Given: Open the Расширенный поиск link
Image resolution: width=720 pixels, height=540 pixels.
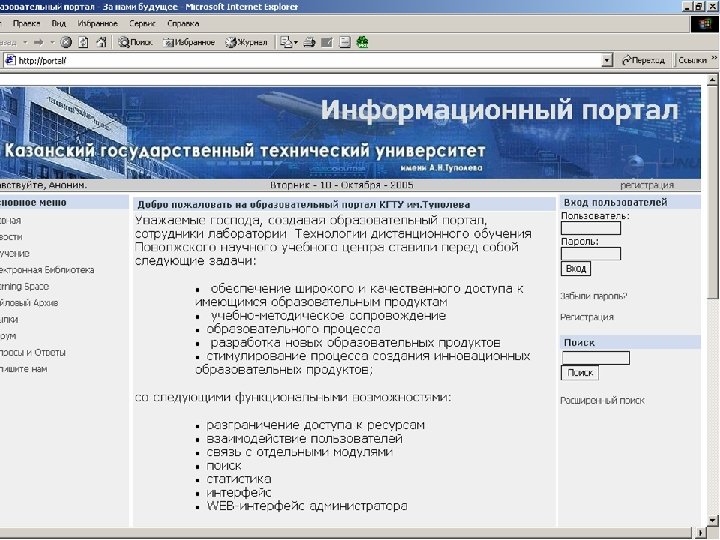Looking at the screenshot, I should (602, 400).
